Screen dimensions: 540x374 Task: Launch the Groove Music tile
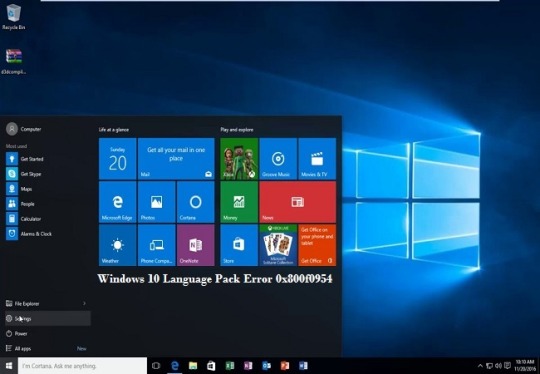pos(278,159)
